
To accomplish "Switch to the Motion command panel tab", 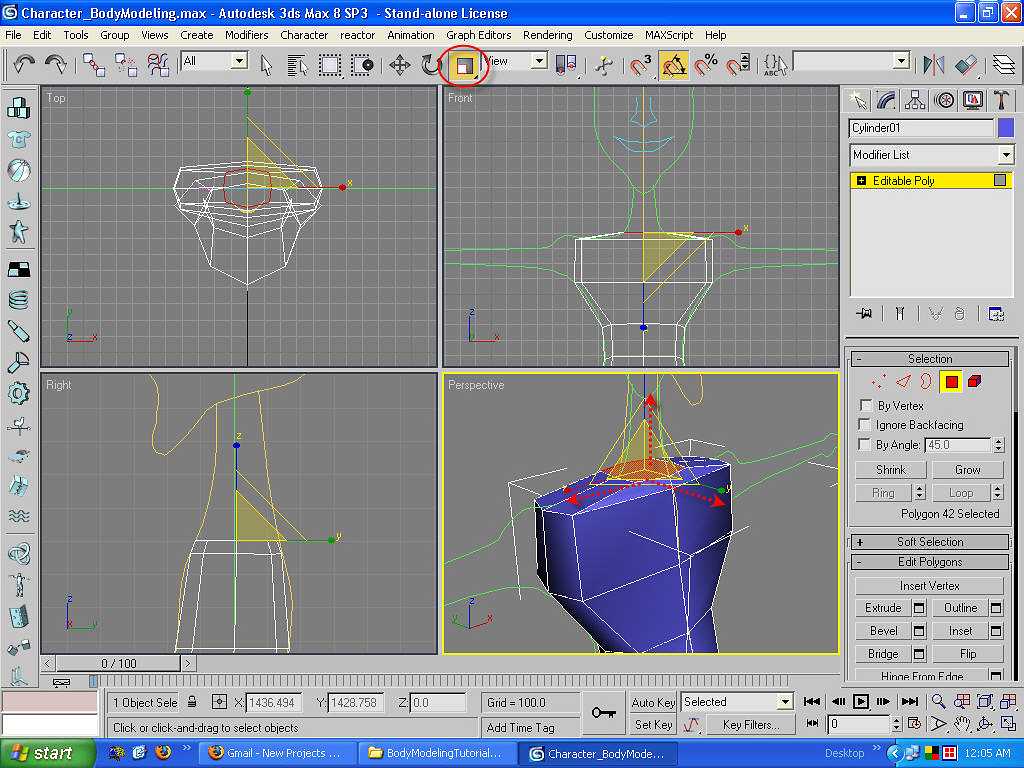I will [944, 100].
